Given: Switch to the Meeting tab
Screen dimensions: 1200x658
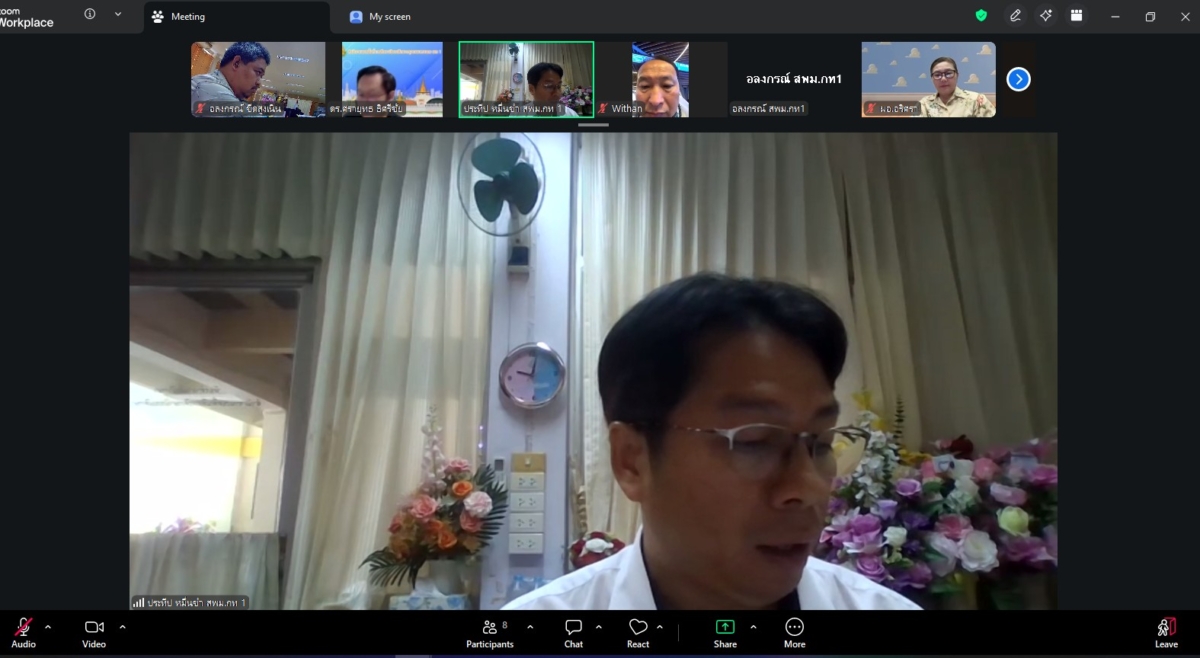Looking at the screenshot, I should (179, 17).
